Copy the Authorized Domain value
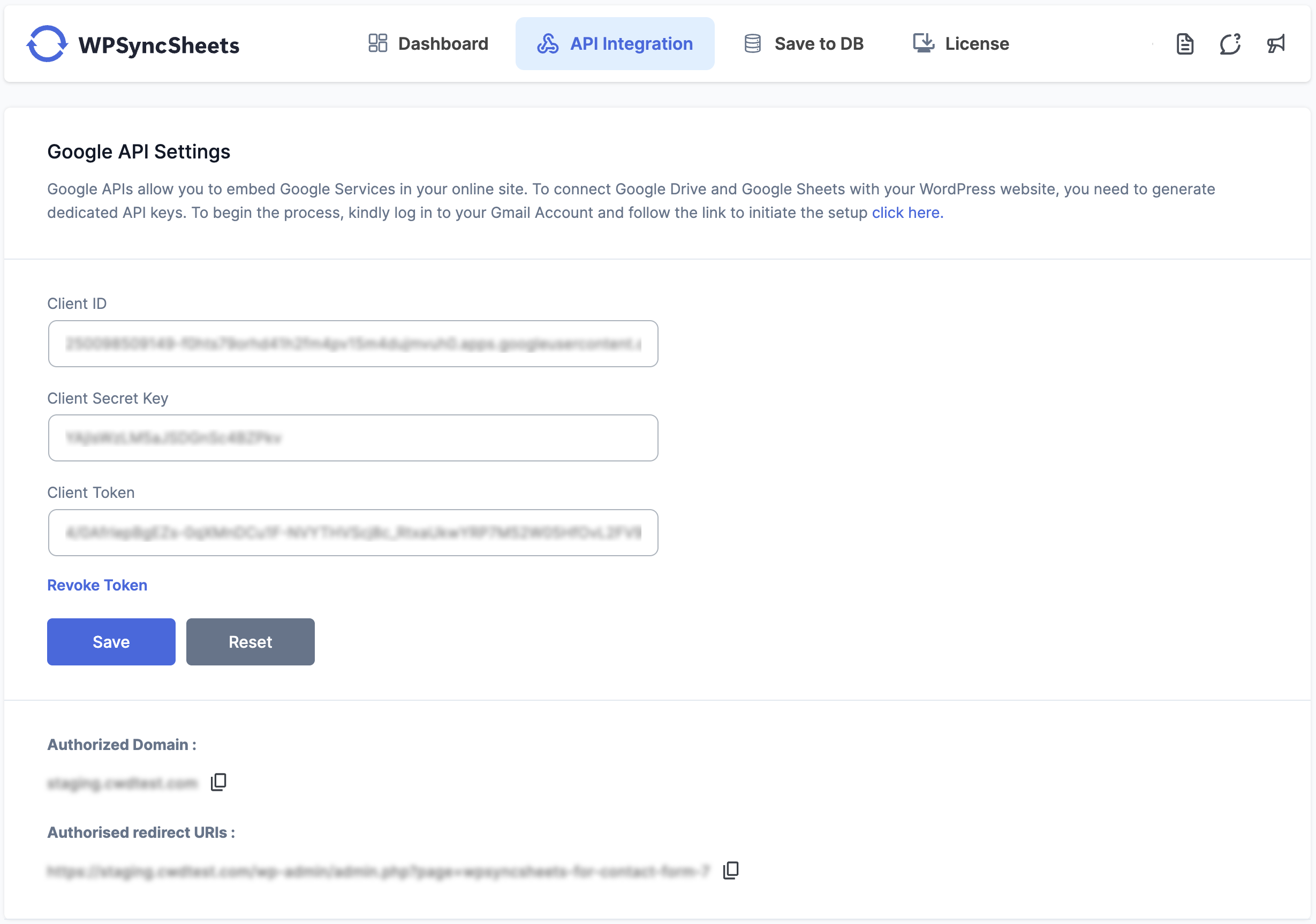The image size is (1316, 924). (x=218, y=782)
